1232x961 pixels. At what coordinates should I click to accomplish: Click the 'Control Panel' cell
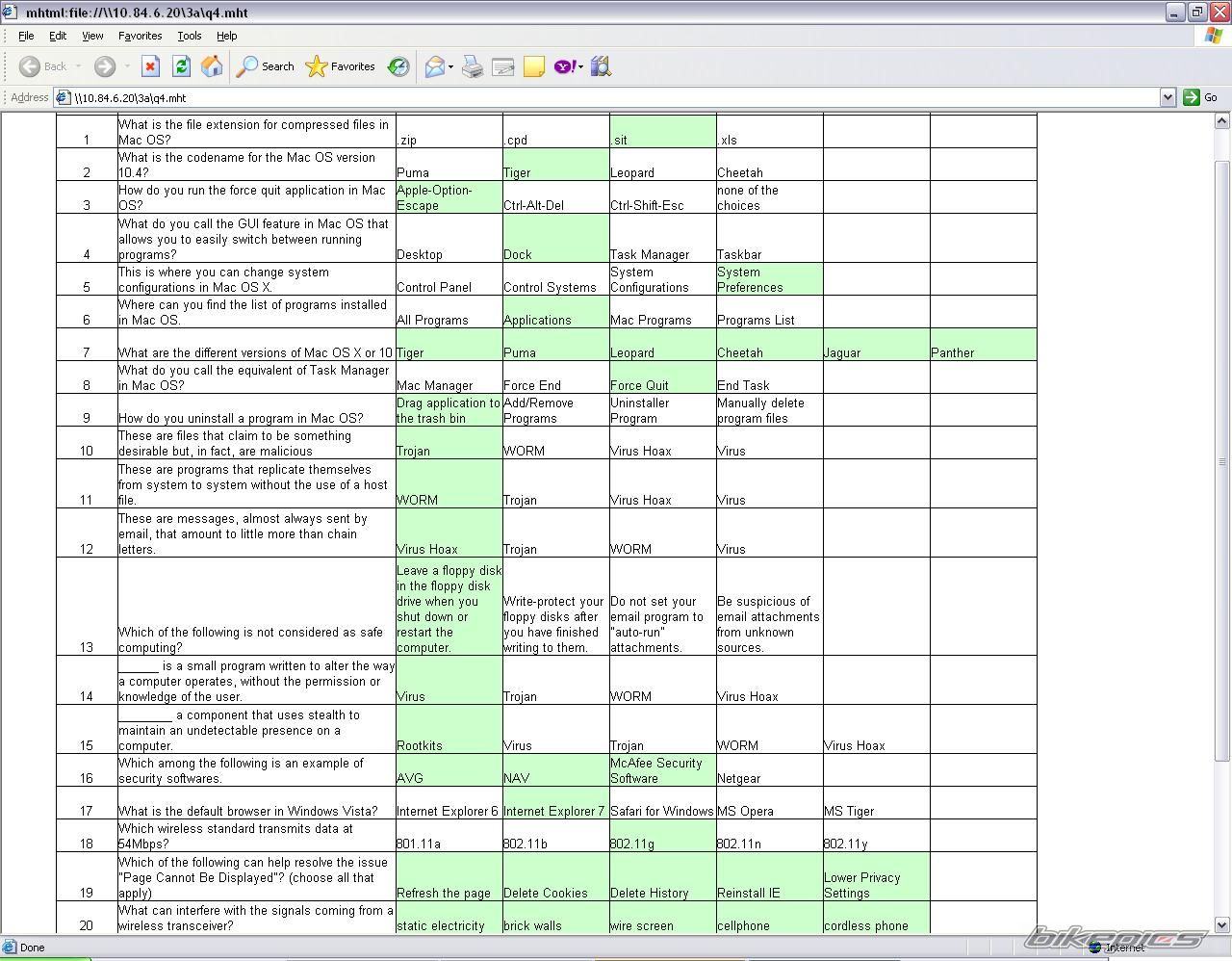click(449, 279)
